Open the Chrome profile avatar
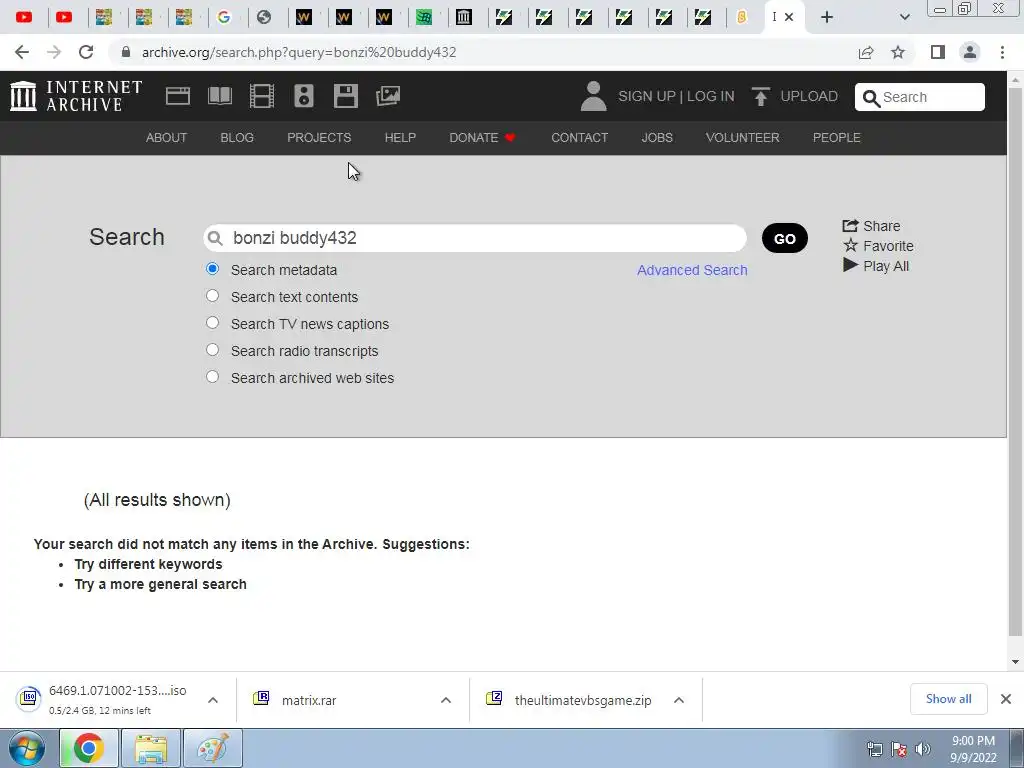This screenshot has width=1024, height=768. [x=970, y=52]
